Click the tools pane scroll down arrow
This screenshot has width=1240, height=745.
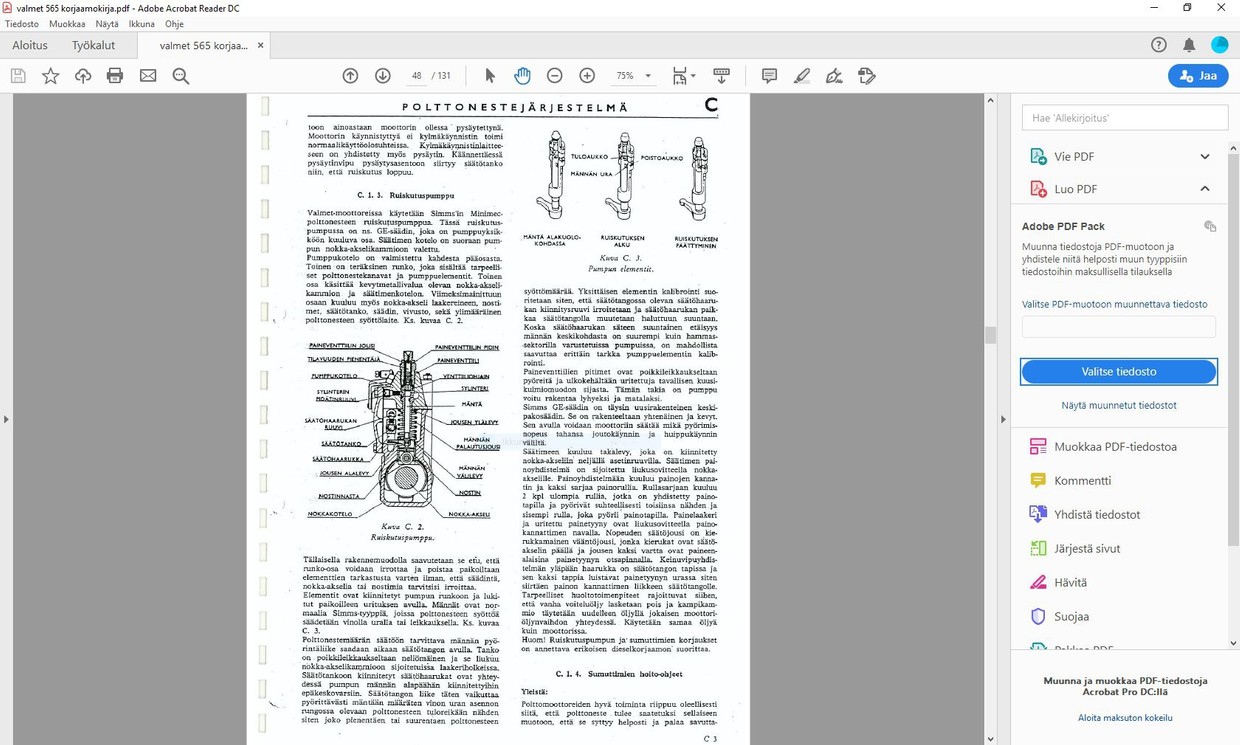1234,643
